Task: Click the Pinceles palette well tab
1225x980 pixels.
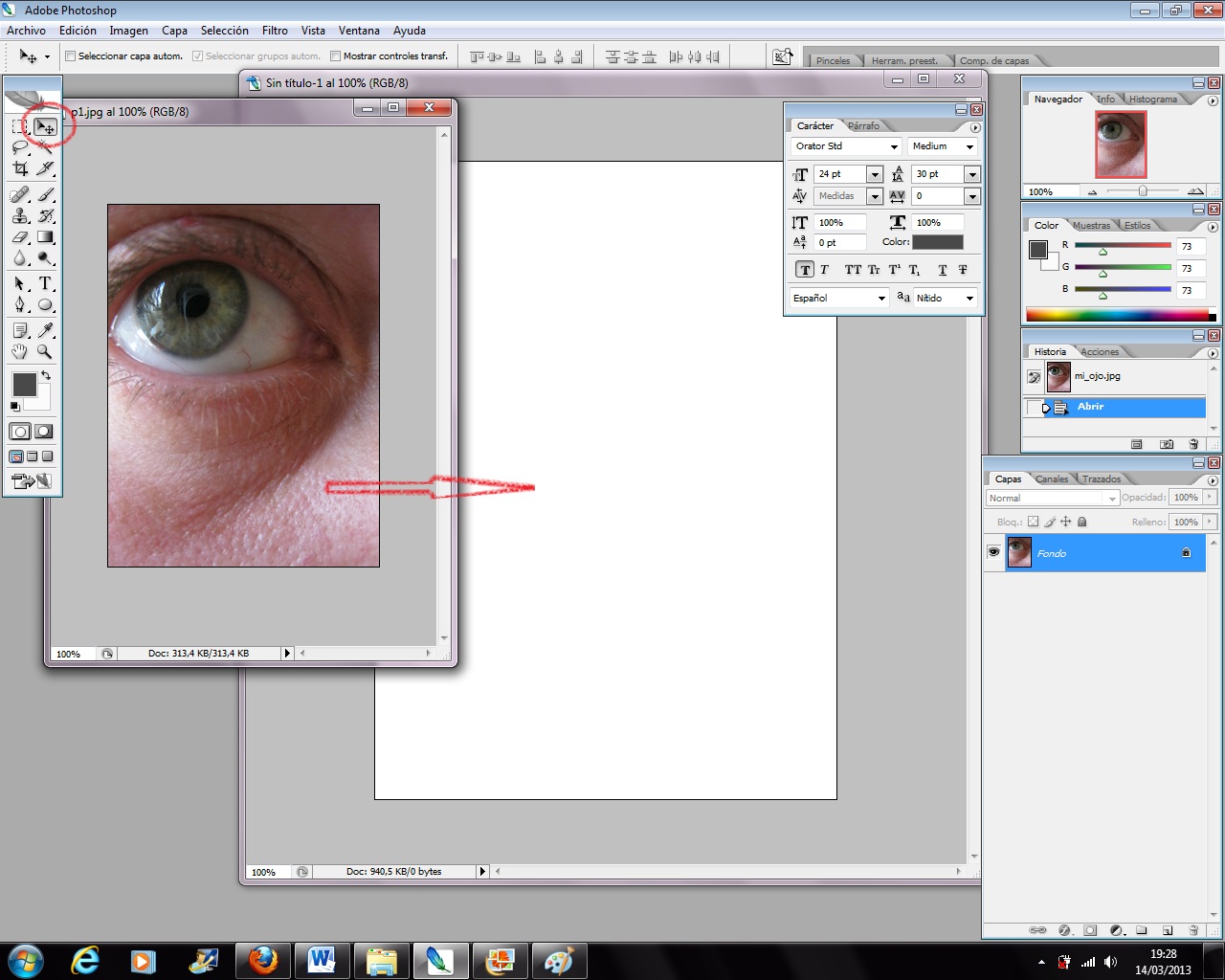Action: (x=833, y=60)
